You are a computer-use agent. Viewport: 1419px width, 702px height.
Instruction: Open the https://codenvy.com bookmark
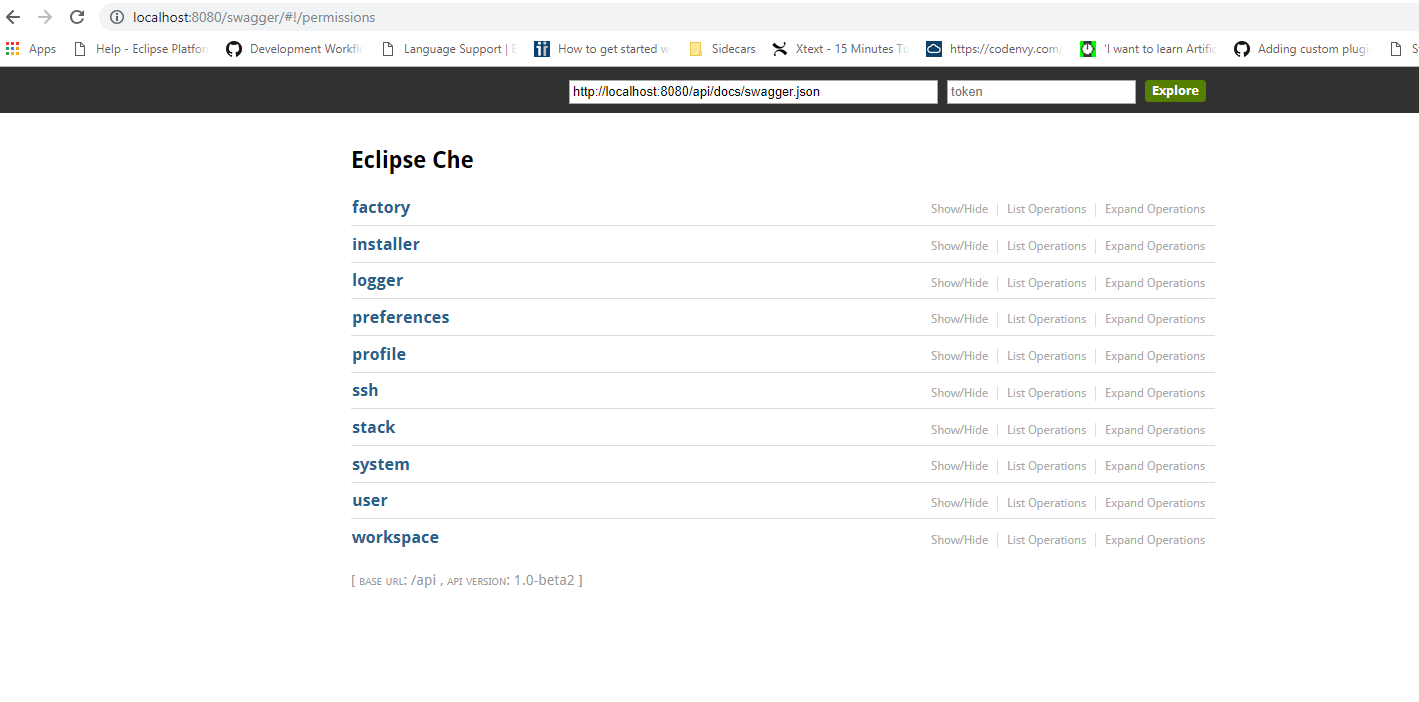(x=994, y=48)
